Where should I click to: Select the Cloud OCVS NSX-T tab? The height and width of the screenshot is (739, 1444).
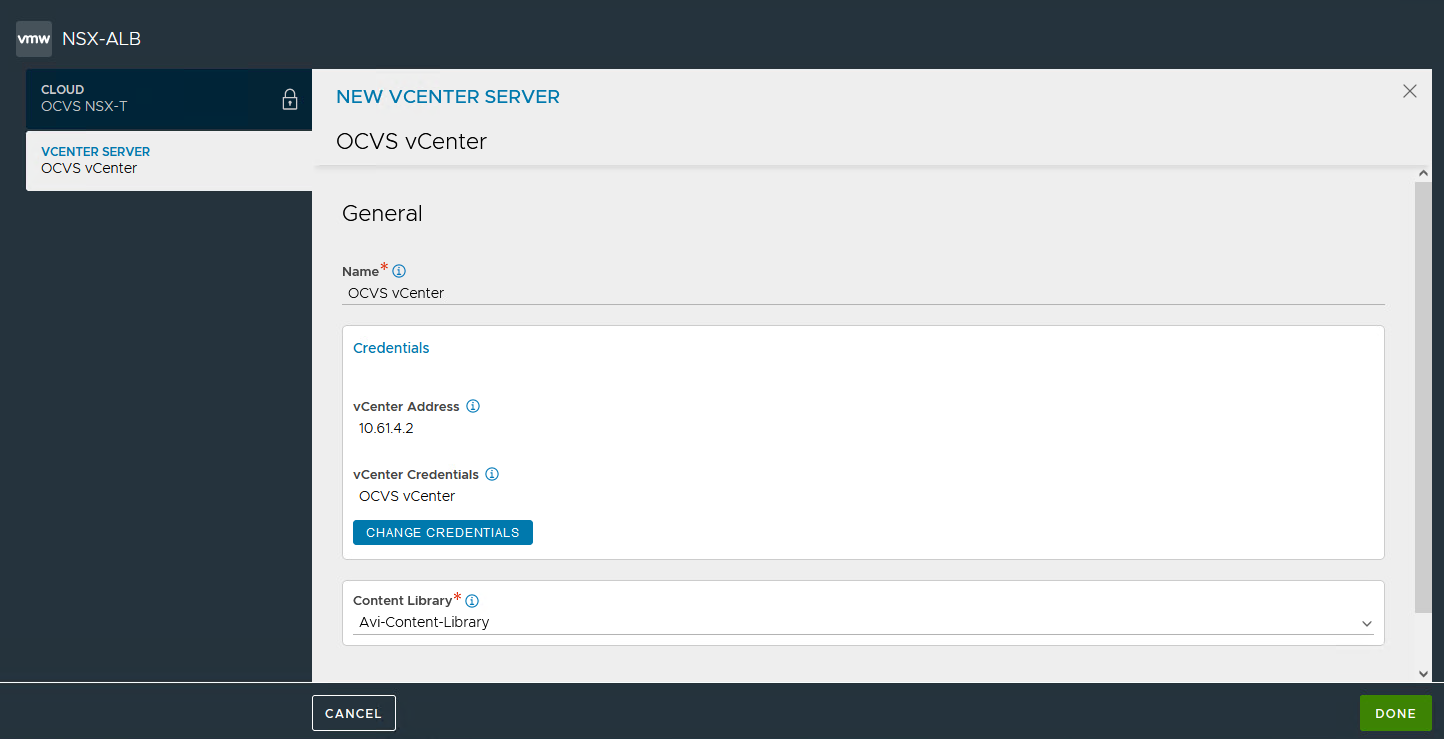[169, 99]
